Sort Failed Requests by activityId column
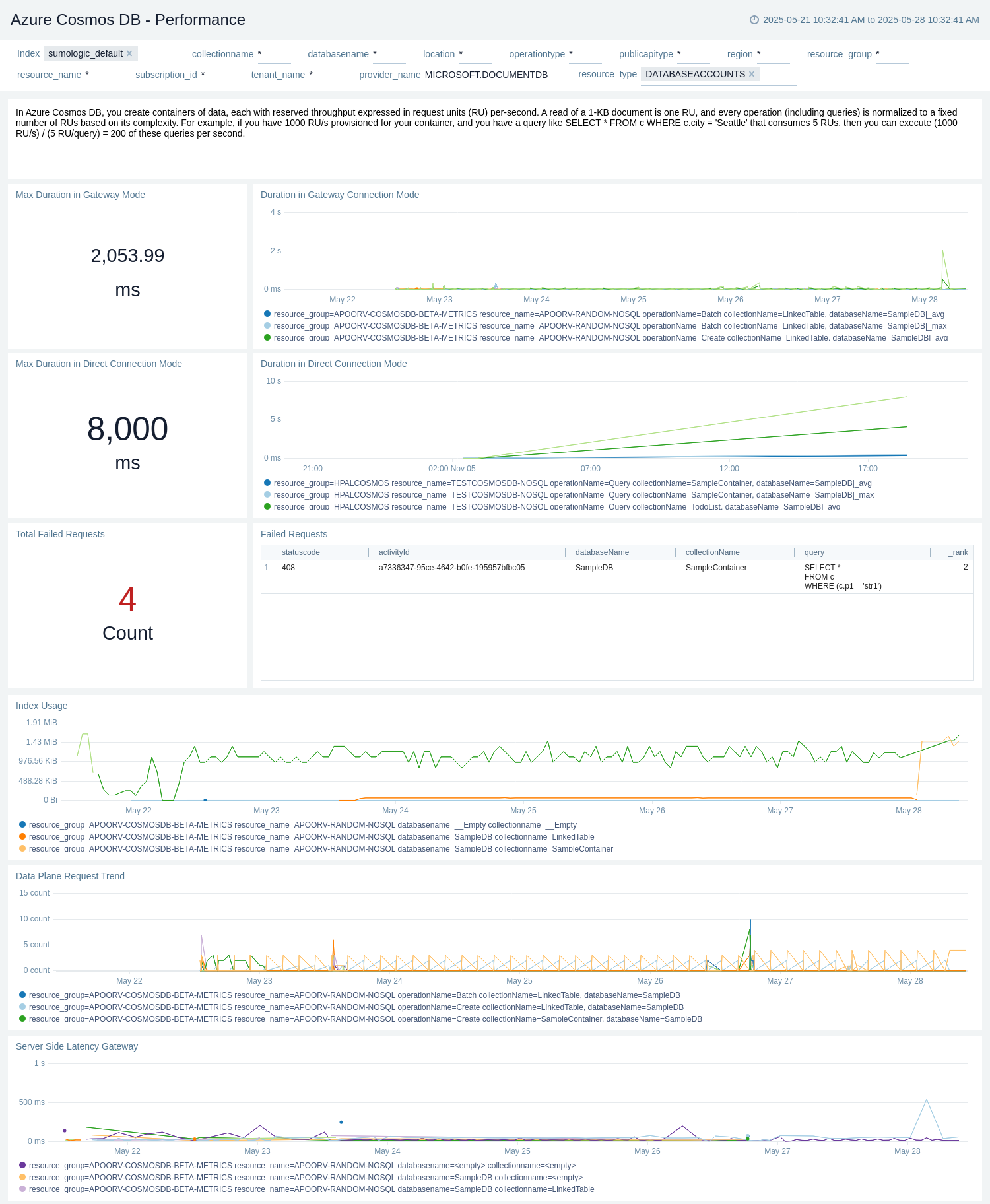Viewport: 990px width, 1204px height. (394, 552)
